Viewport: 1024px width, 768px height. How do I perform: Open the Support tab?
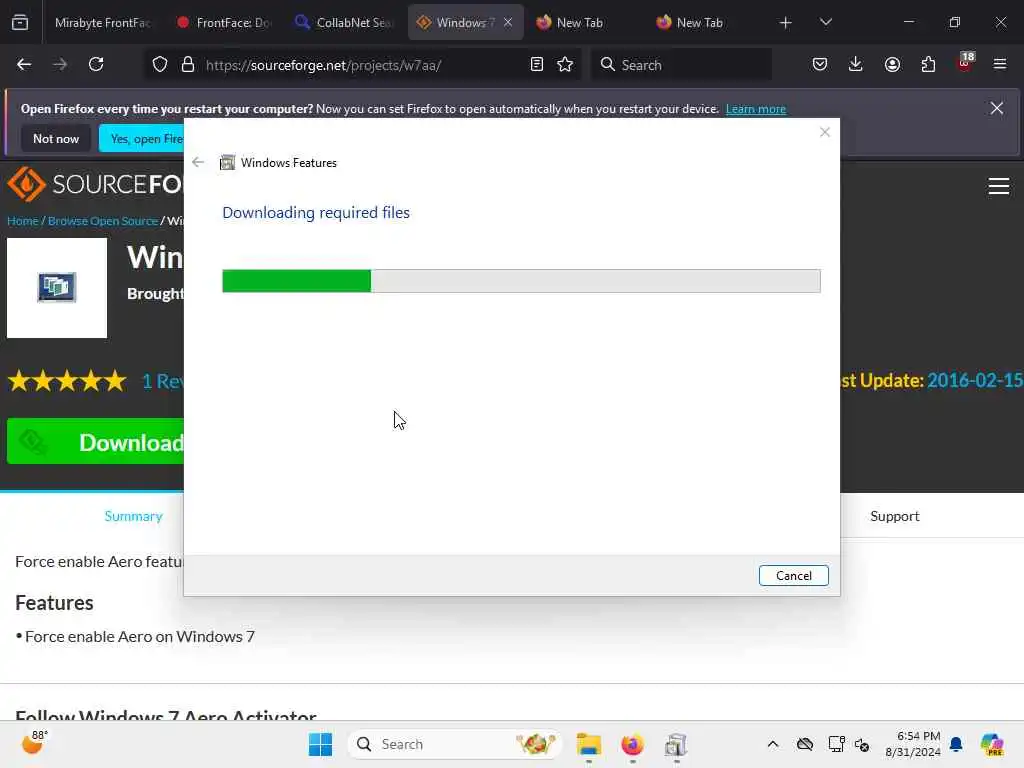[895, 516]
